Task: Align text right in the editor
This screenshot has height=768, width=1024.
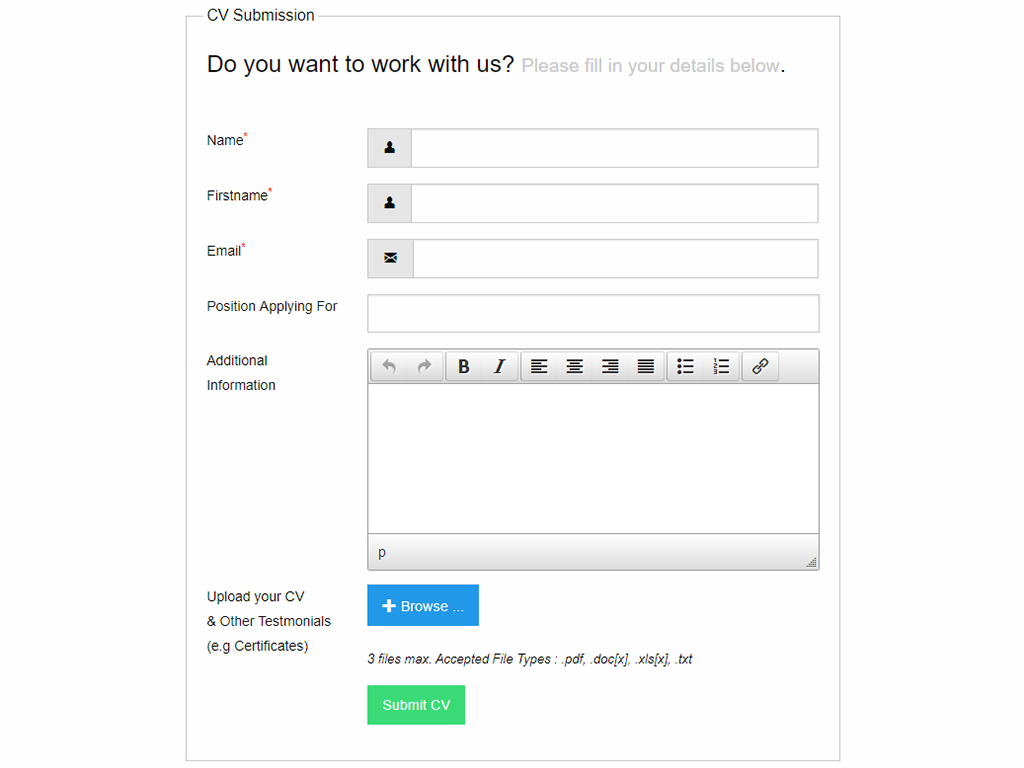Action: [610, 367]
